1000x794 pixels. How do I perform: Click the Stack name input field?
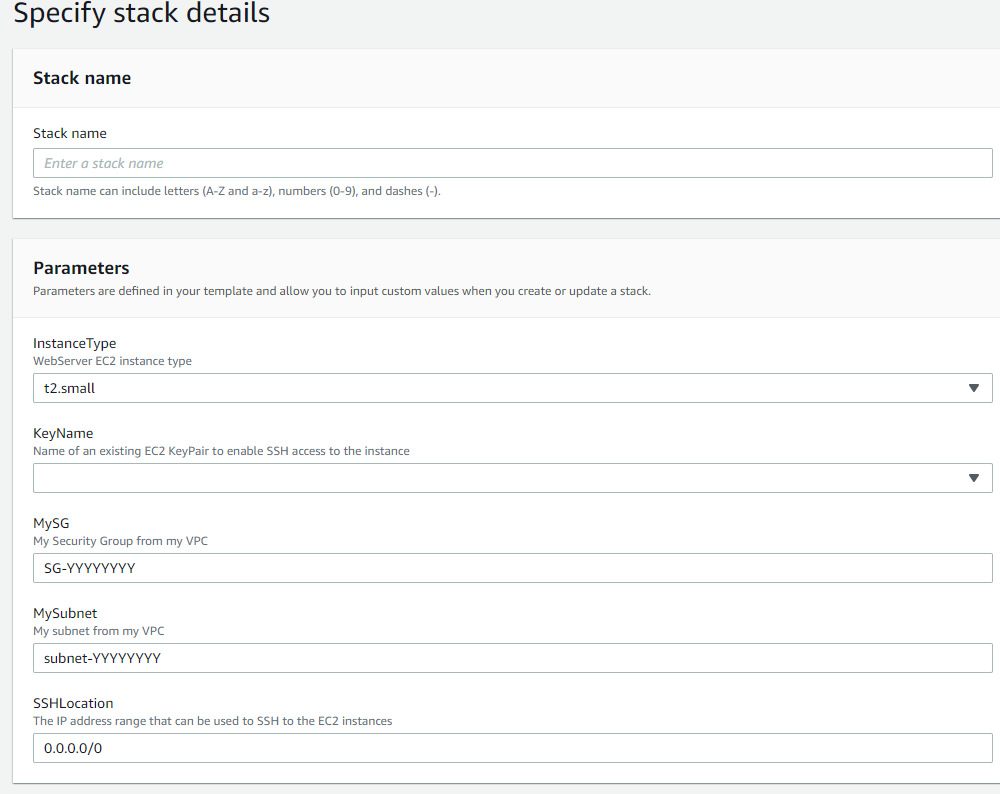(x=513, y=163)
